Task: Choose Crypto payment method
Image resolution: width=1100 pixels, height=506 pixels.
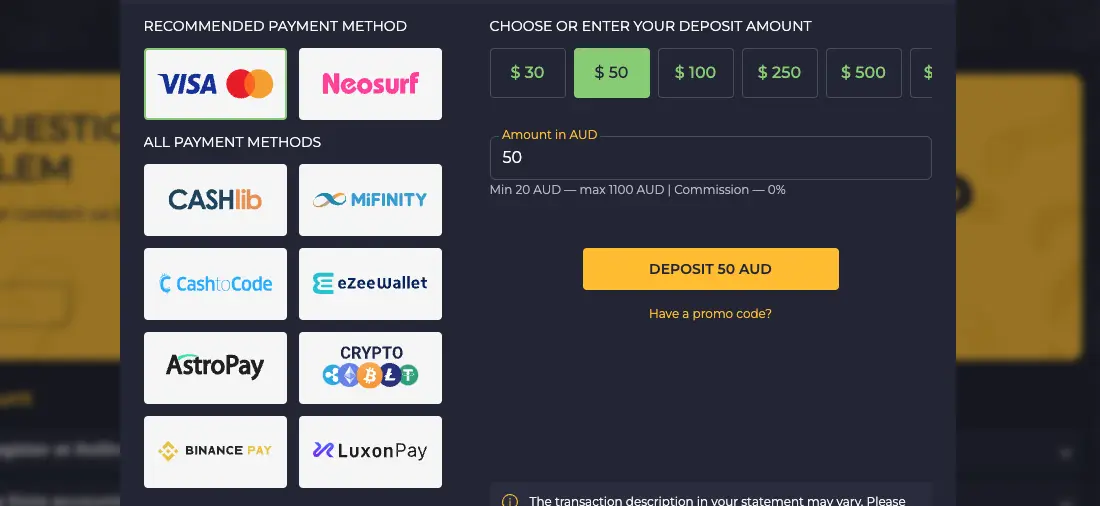Action: tap(370, 368)
